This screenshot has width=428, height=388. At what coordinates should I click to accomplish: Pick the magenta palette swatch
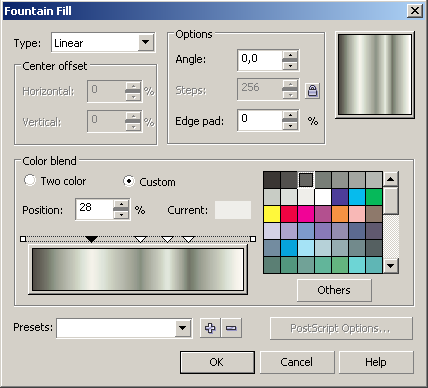point(306,214)
